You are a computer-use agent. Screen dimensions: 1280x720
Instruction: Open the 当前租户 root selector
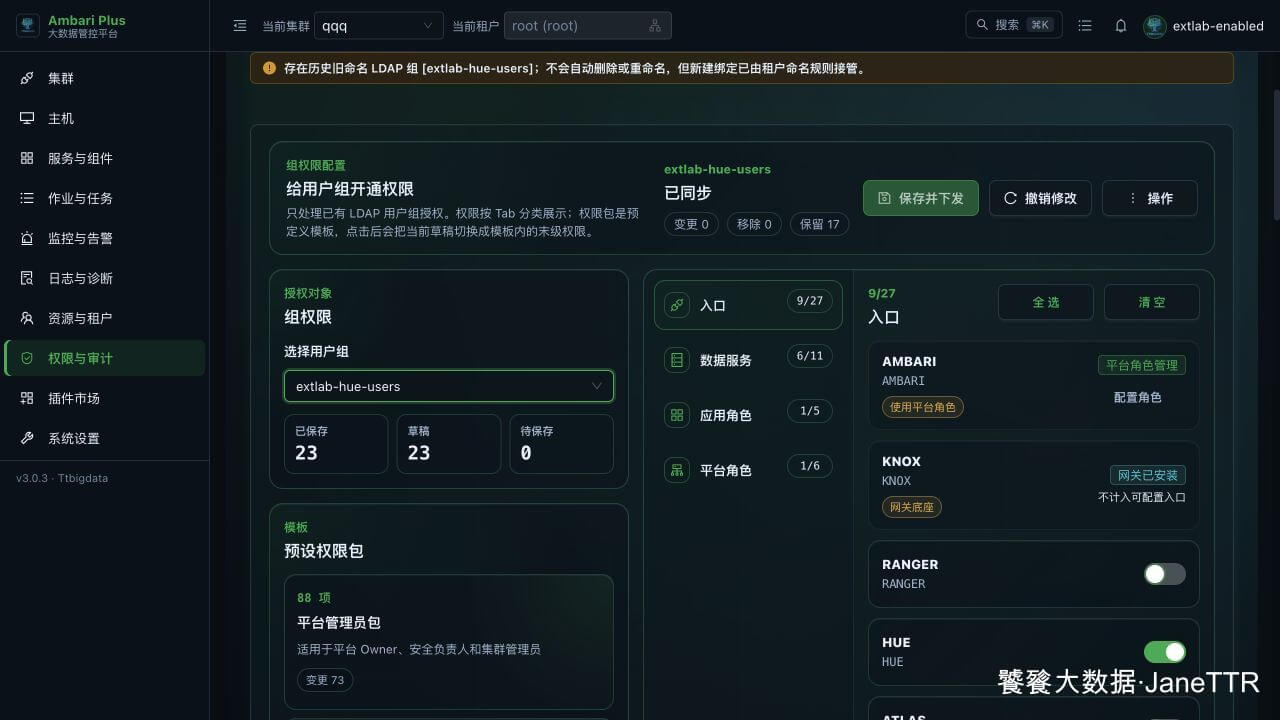588,26
